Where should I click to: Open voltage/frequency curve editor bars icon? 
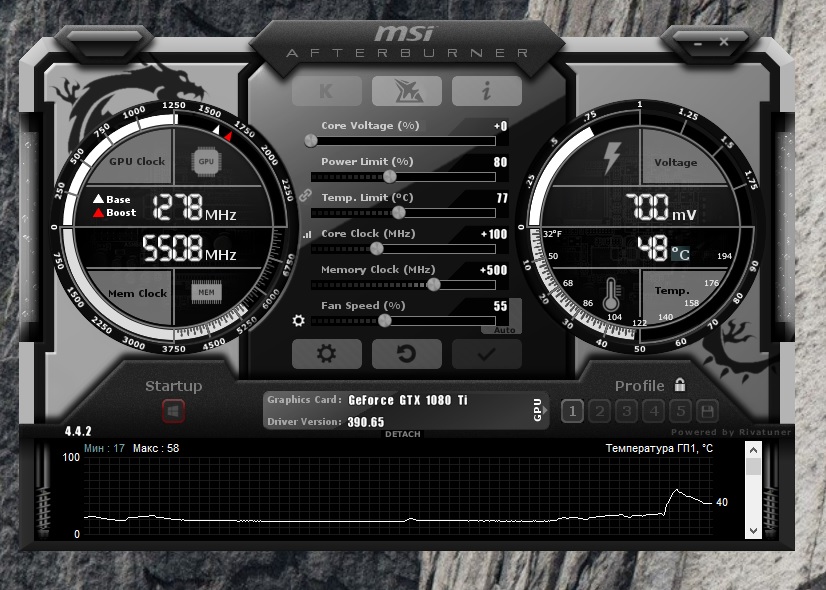tap(307, 234)
